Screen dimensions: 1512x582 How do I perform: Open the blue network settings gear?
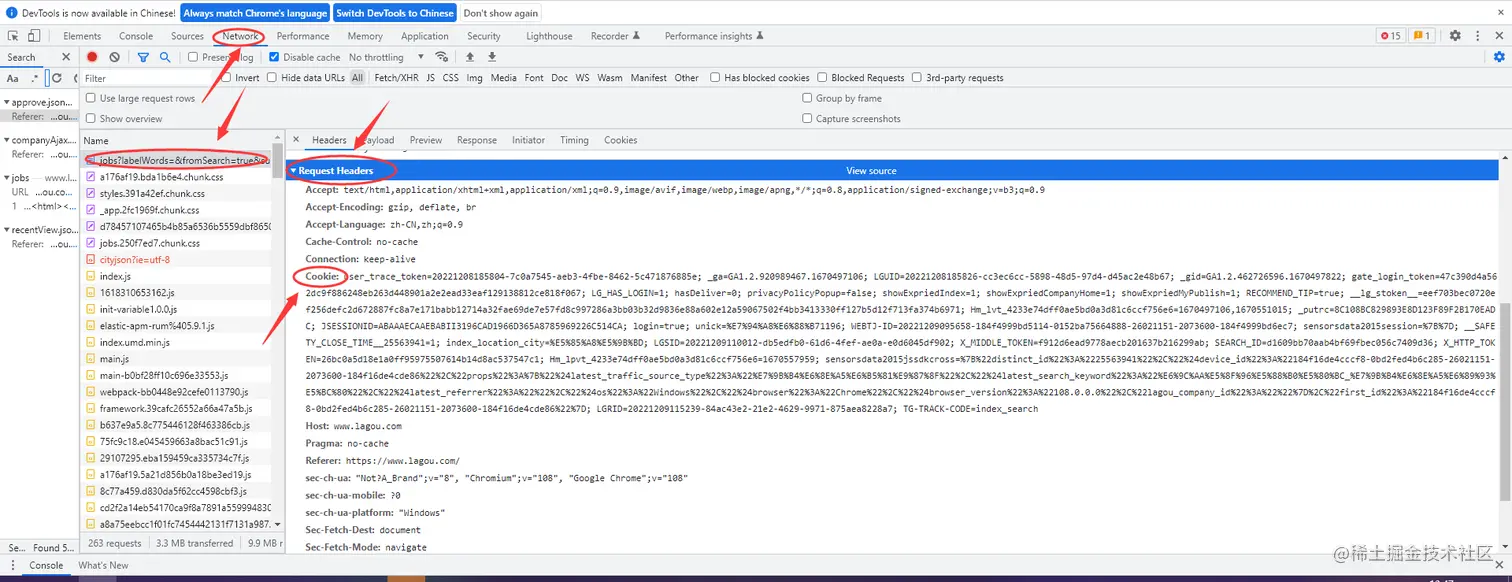pyautogui.click(x=1499, y=57)
